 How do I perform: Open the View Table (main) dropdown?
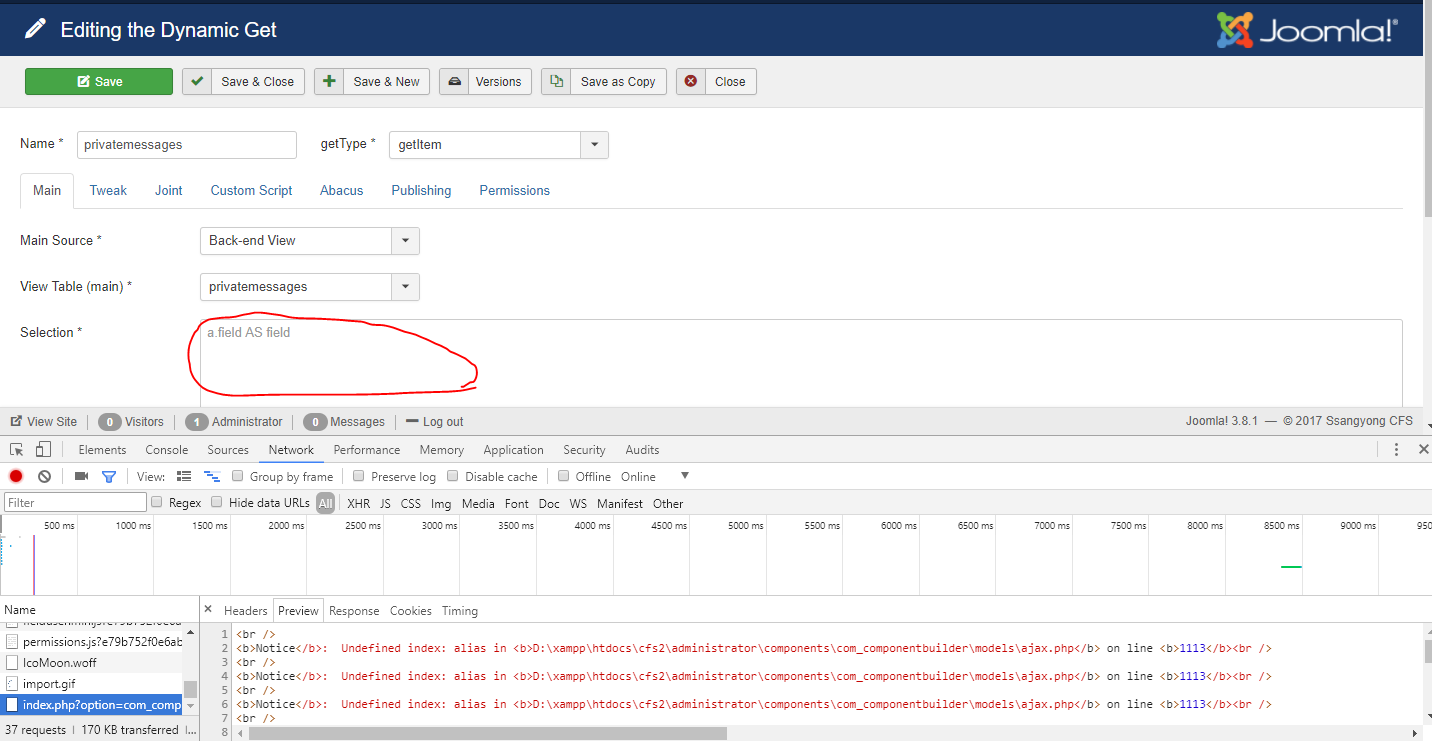(x=310, y=287)
